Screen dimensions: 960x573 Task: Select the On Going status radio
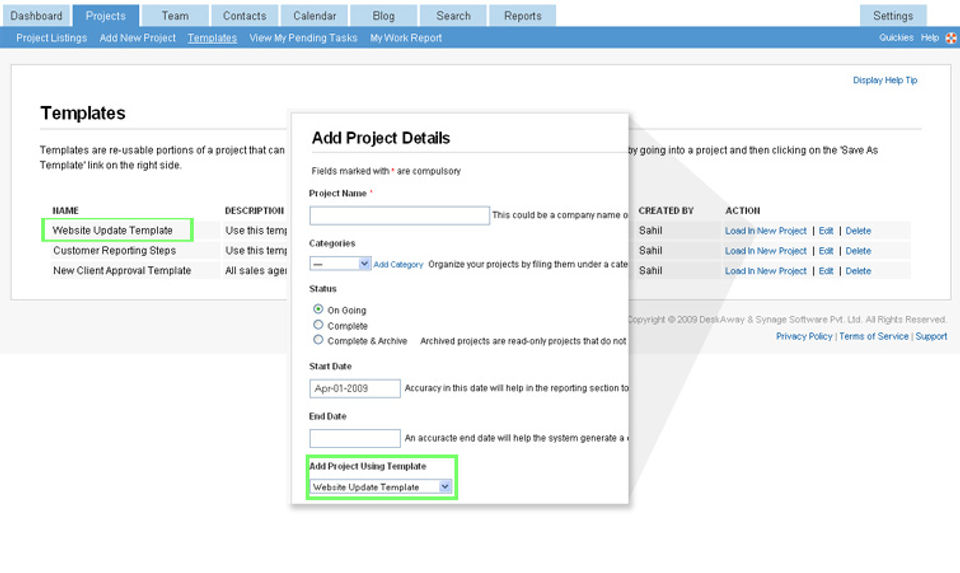[318, 309]
